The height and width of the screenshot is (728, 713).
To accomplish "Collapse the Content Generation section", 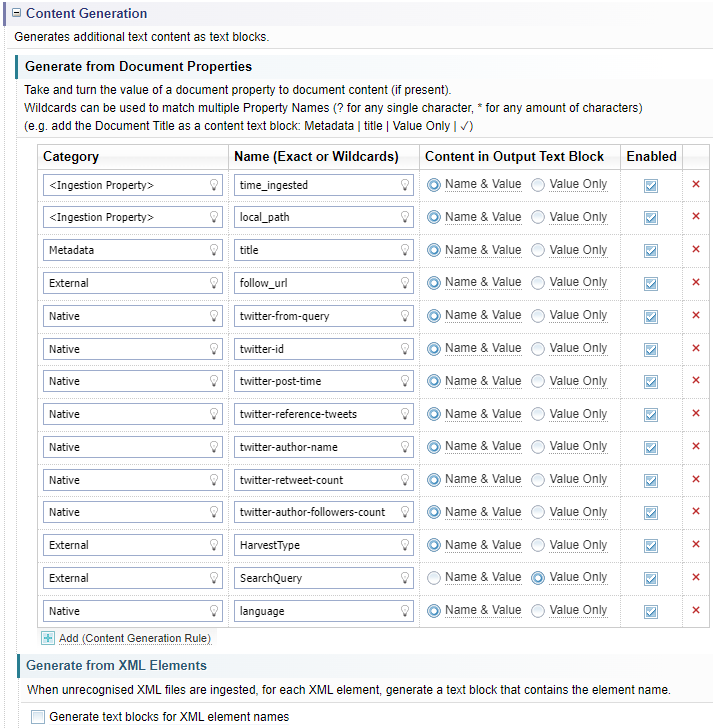I will (x=16, y=14).
